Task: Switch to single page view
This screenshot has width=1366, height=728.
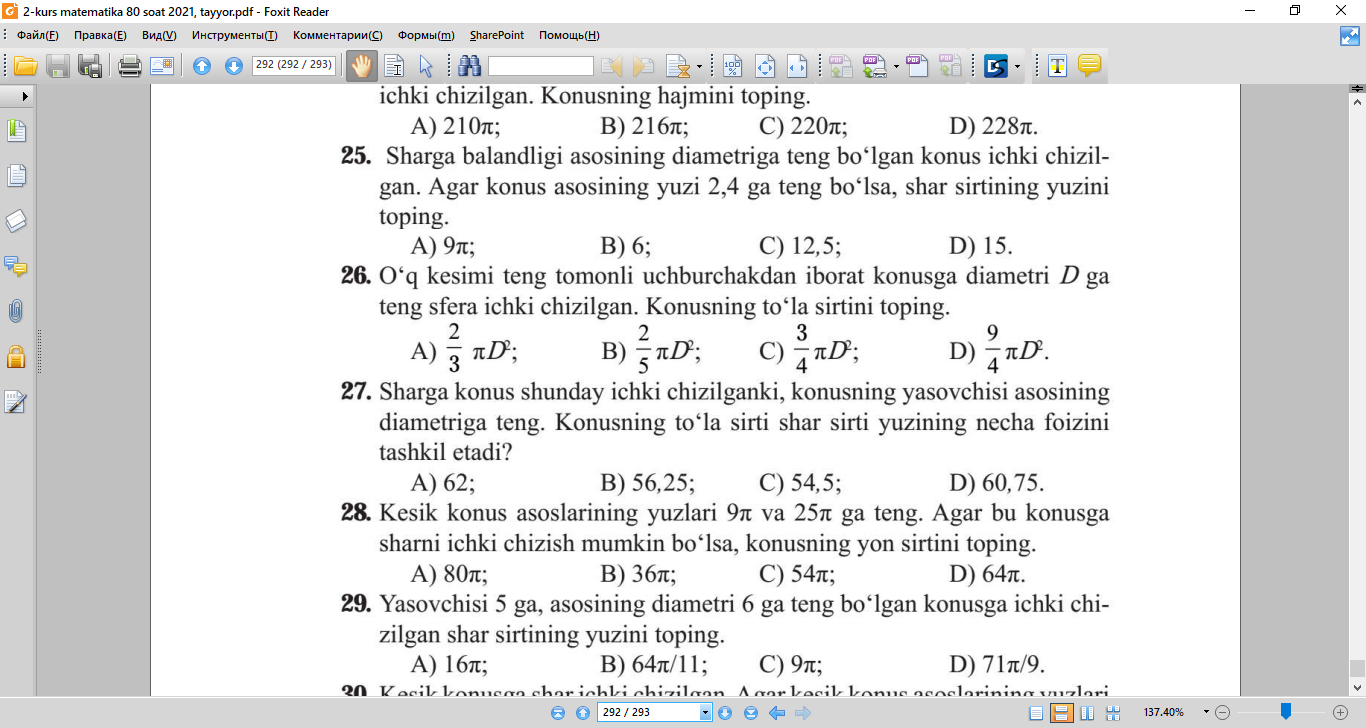Action: click(1036, 713)
